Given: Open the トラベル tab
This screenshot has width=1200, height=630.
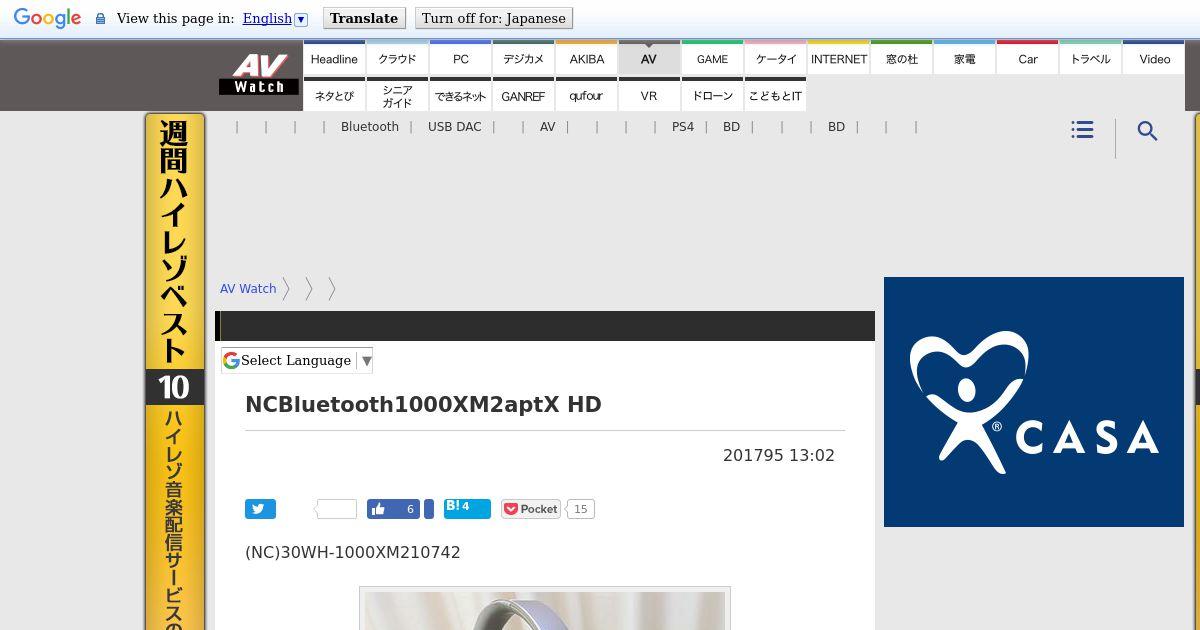Looking at the screenshot, I should pyautogui.click(x=1091, y=58).
